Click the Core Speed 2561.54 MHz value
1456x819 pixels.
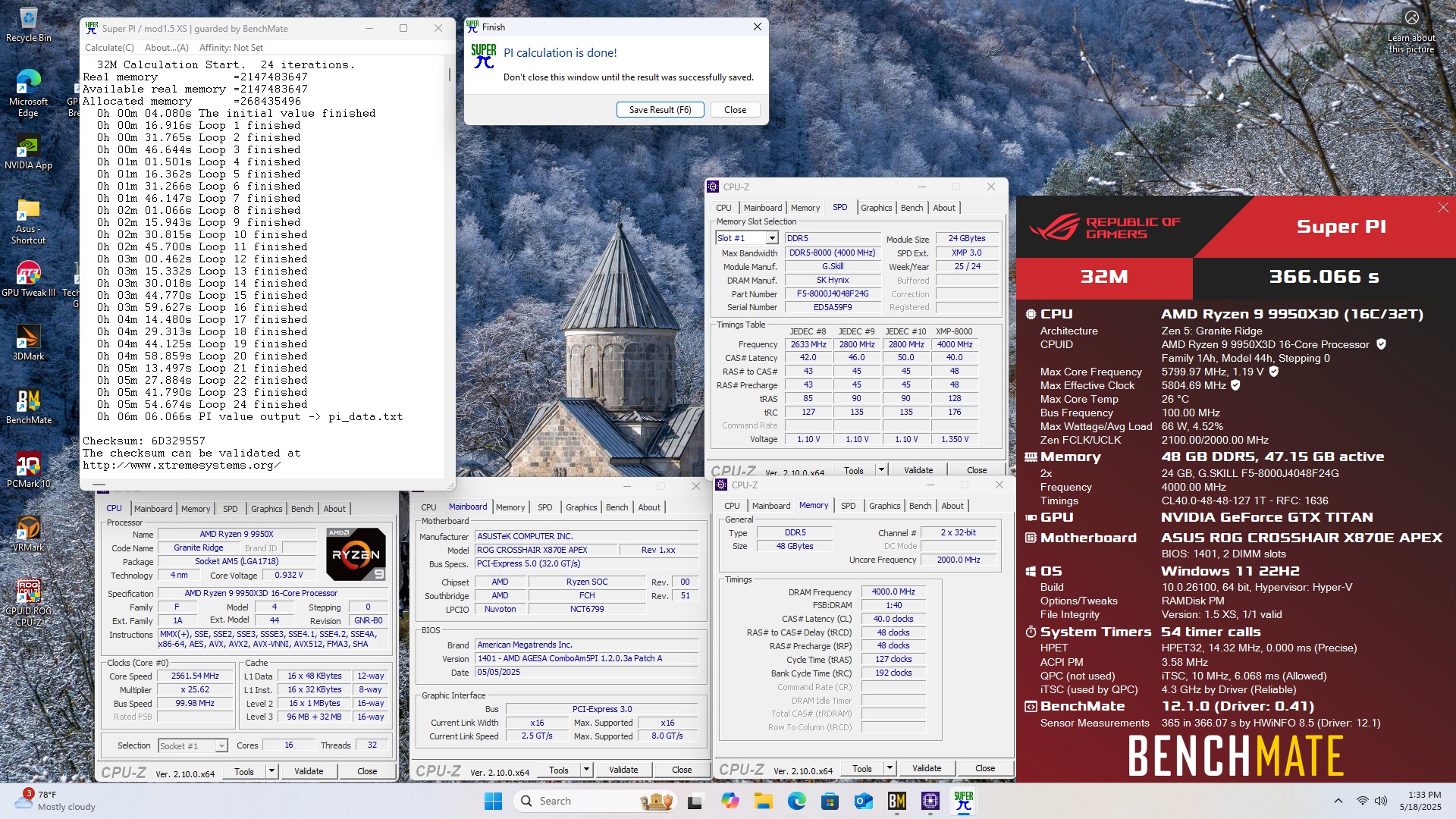point(195,676)
